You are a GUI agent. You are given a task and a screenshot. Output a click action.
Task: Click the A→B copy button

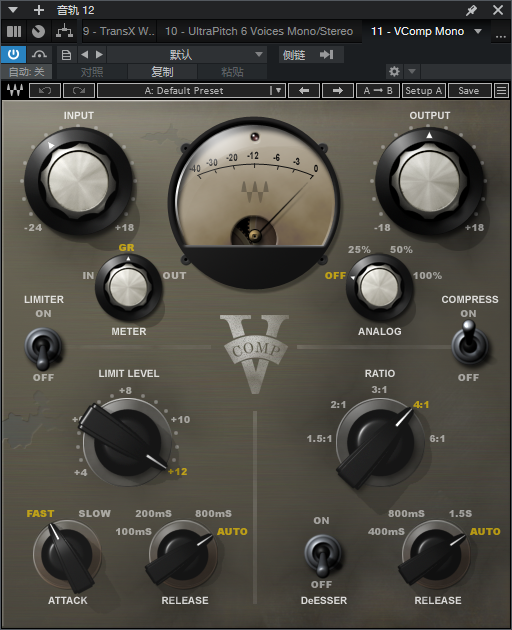pos(378,90)
